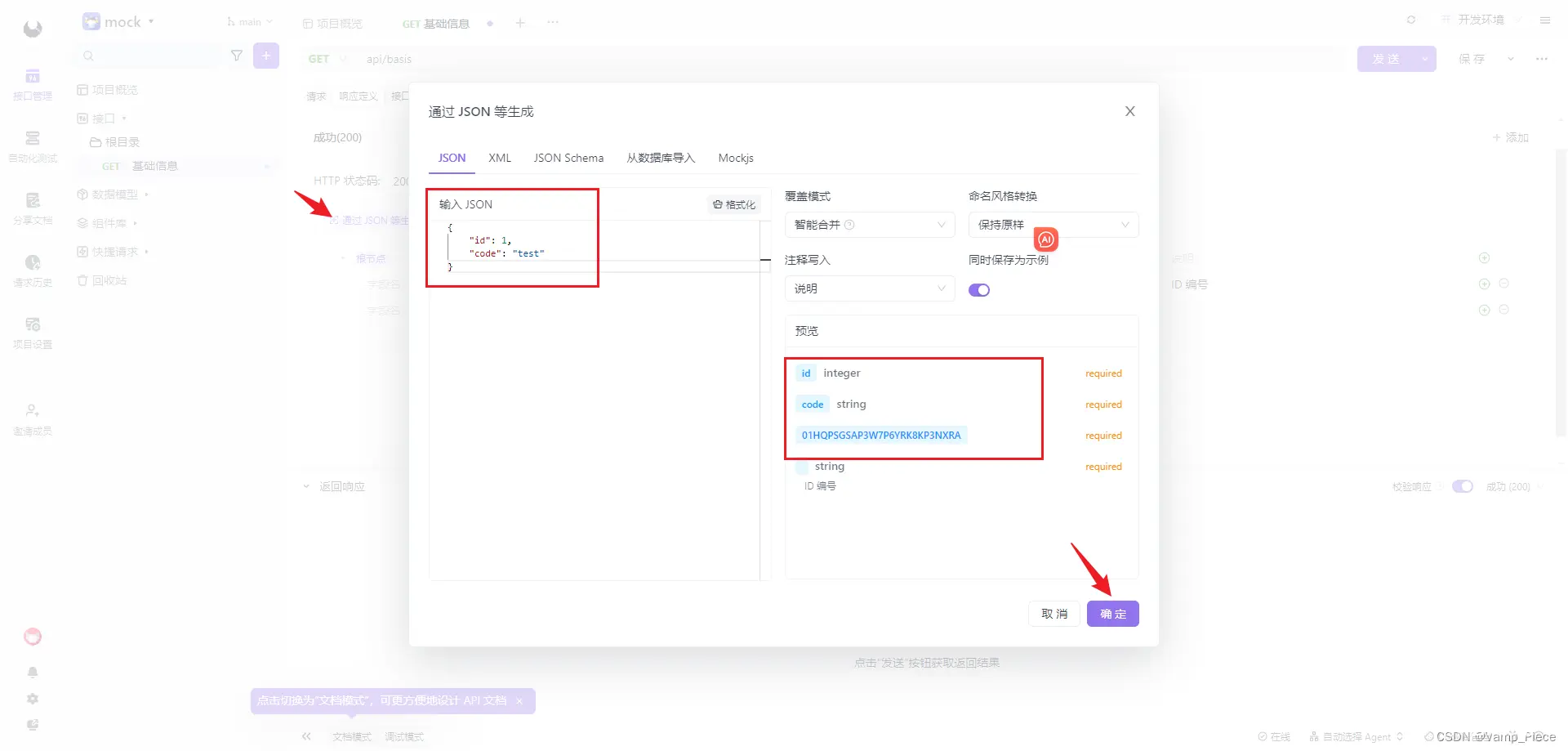Click the user avatar in the sidebar

click(33, 637)
